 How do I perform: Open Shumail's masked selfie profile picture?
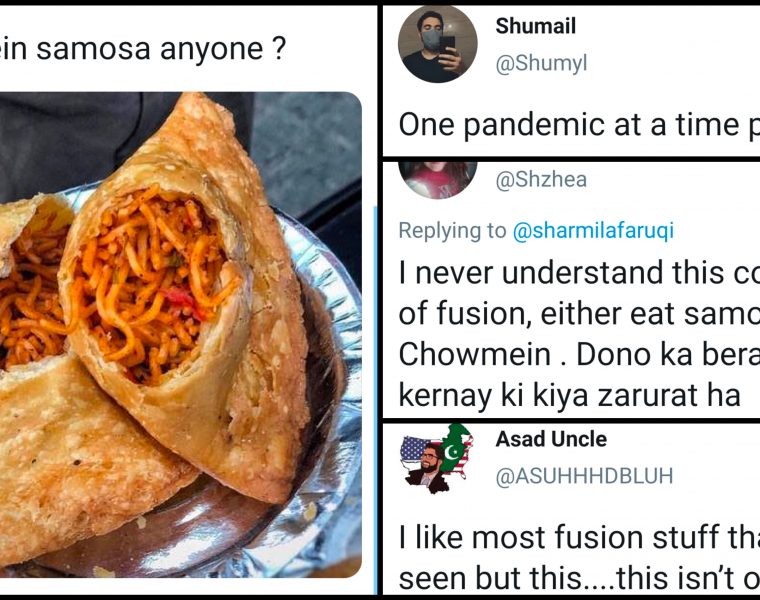click(x=438, y=44)
